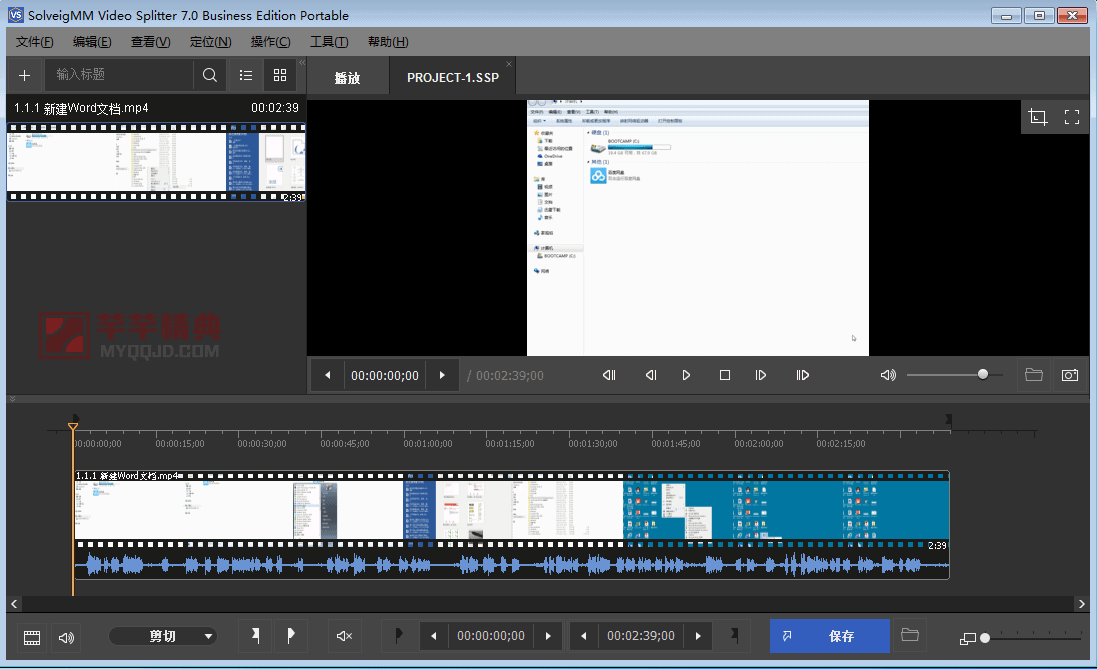Enter fullscreen preview mode

coord(1072,117)
